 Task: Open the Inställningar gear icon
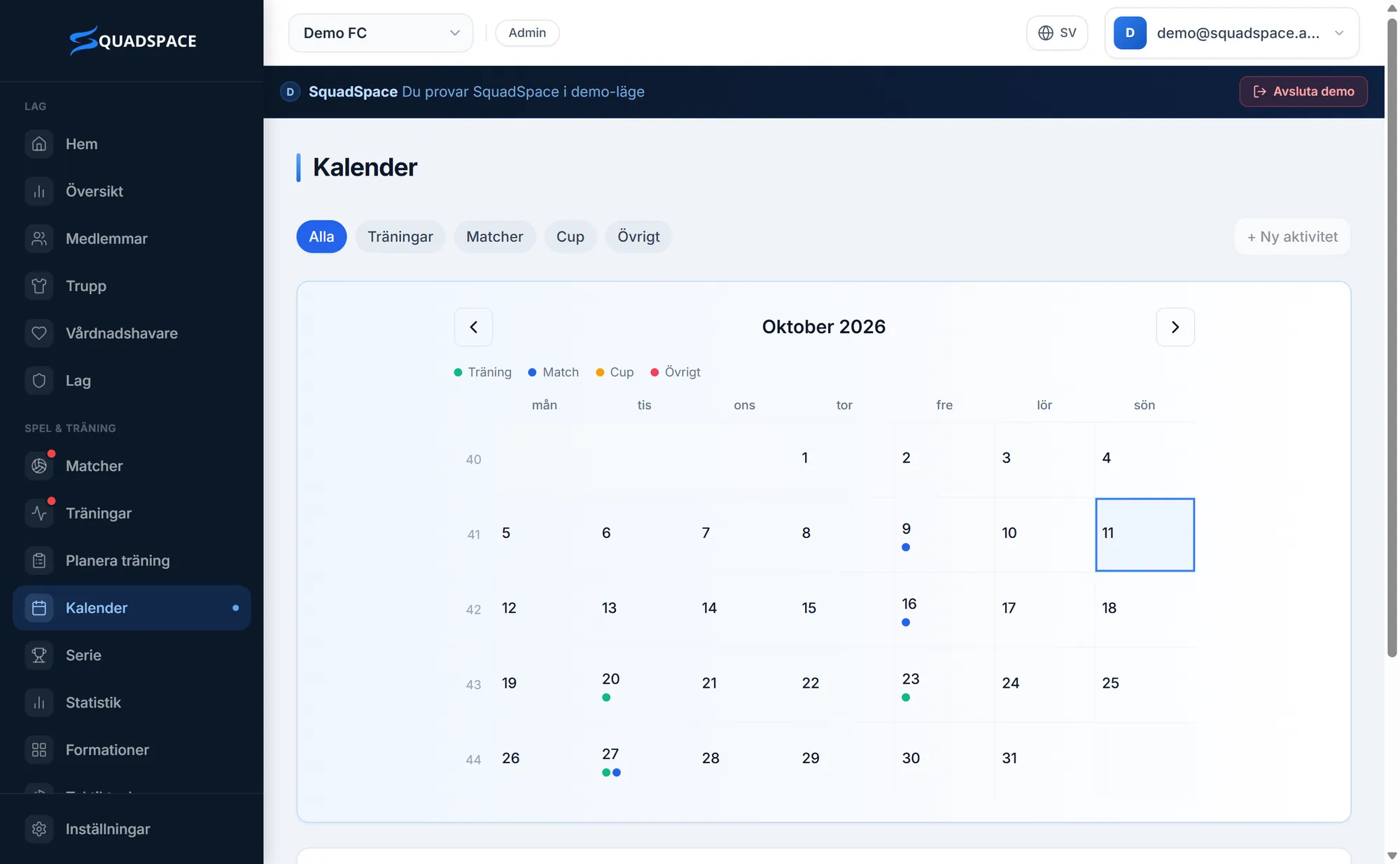pyautogui.click(x=39, y=829)
